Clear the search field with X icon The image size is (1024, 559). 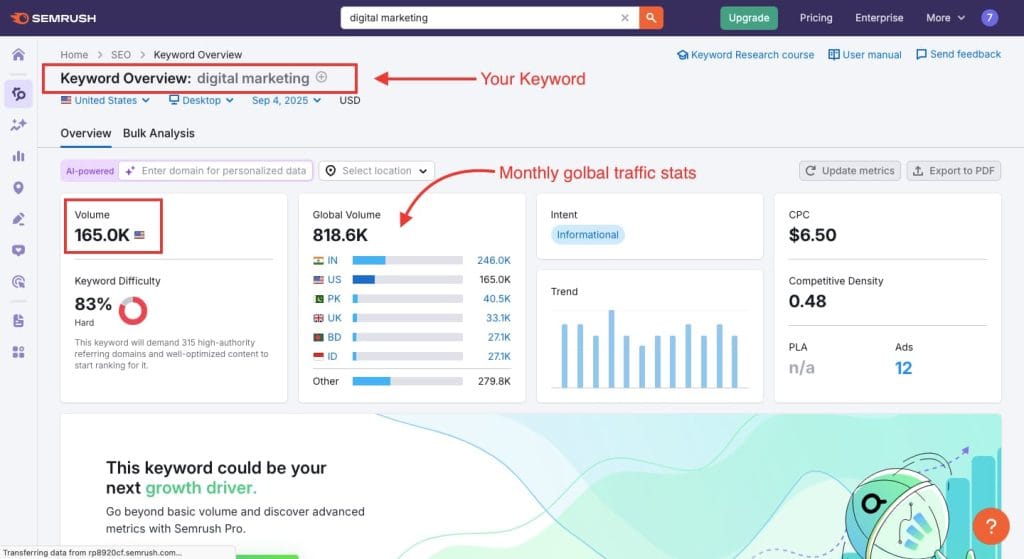[x=625, y=18]
